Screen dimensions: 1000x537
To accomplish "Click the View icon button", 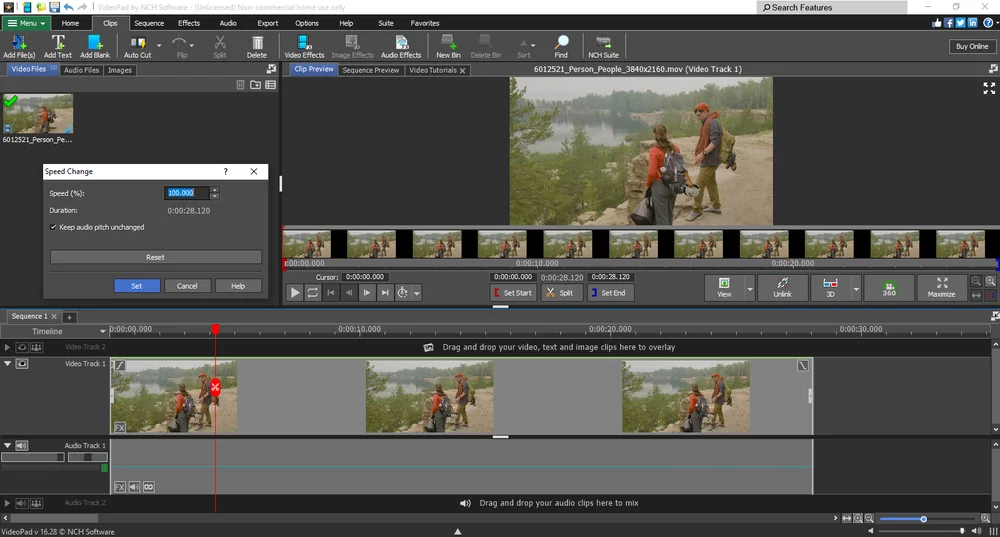I will tap(724, 288).
